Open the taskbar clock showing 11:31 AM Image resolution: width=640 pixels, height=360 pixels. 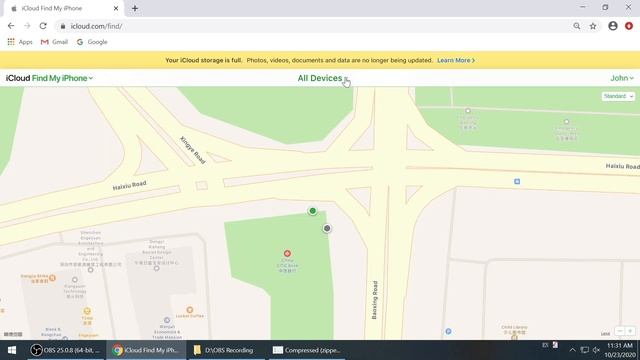click(x=620, y=350)
